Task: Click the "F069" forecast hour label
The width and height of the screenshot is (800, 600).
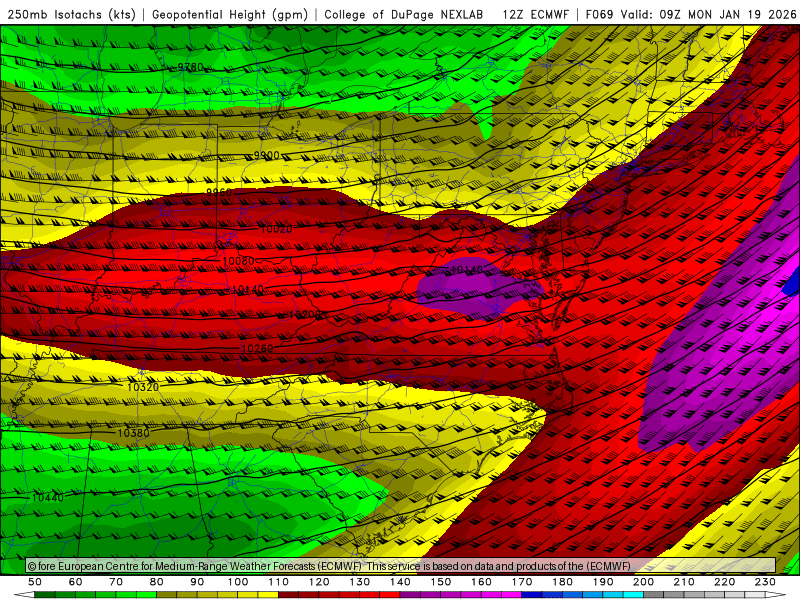Action: pyautogui.click(x=599, y=15)
